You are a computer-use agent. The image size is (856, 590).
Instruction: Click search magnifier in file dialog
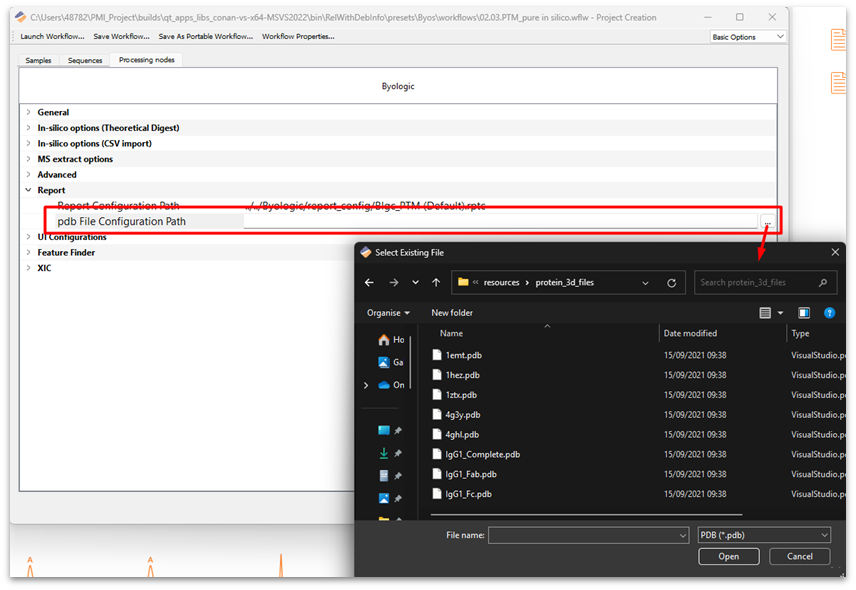click(x=823, y=282)
